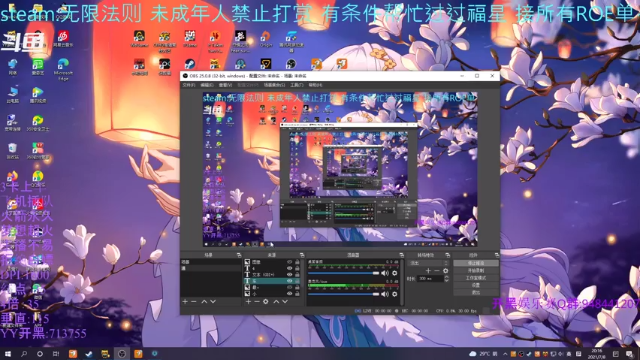Screen dimensions: 640x360
Task: Open taskbar search
Action: 24,354
